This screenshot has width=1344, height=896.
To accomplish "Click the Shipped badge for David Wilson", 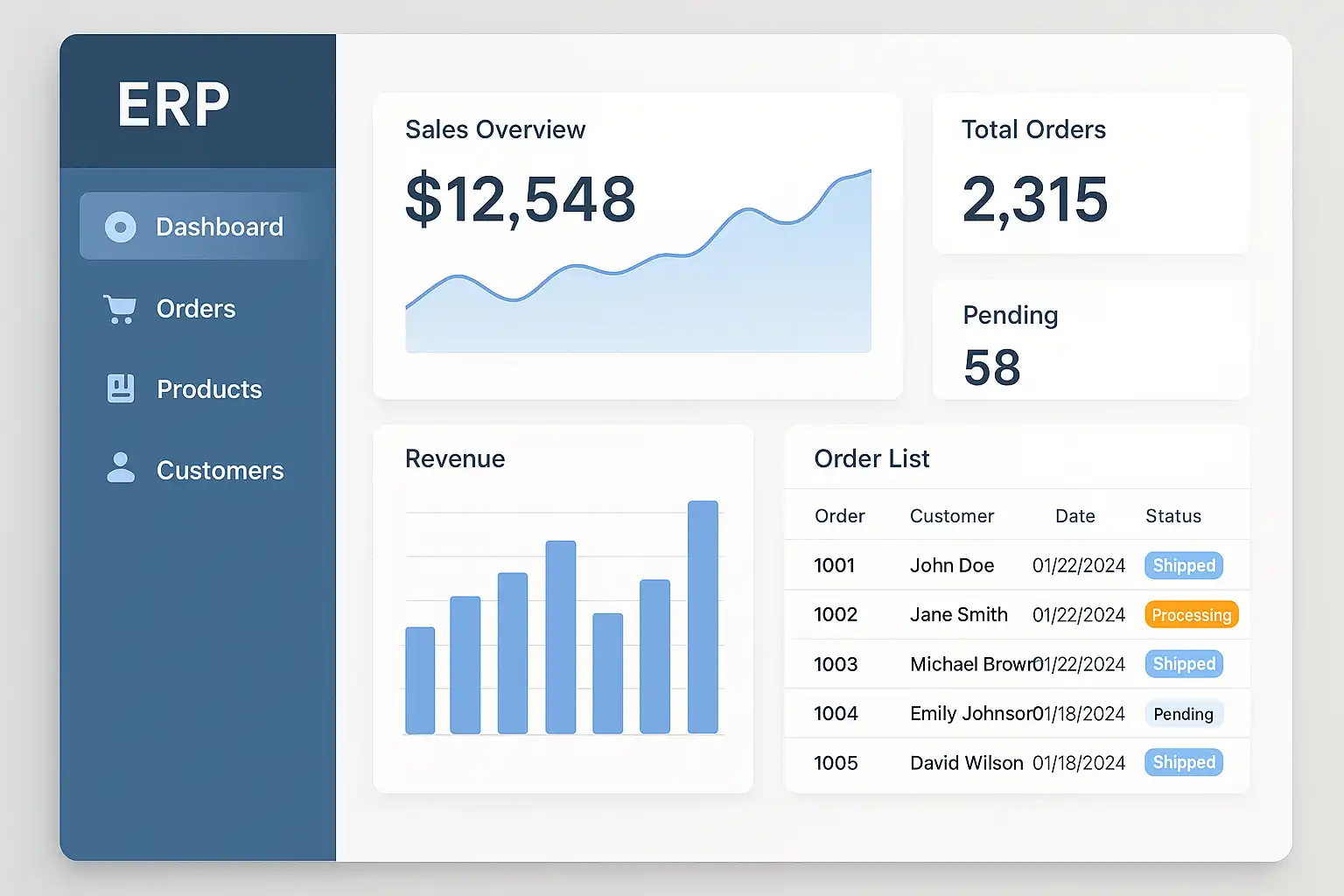I will (x=1183, y=762).
